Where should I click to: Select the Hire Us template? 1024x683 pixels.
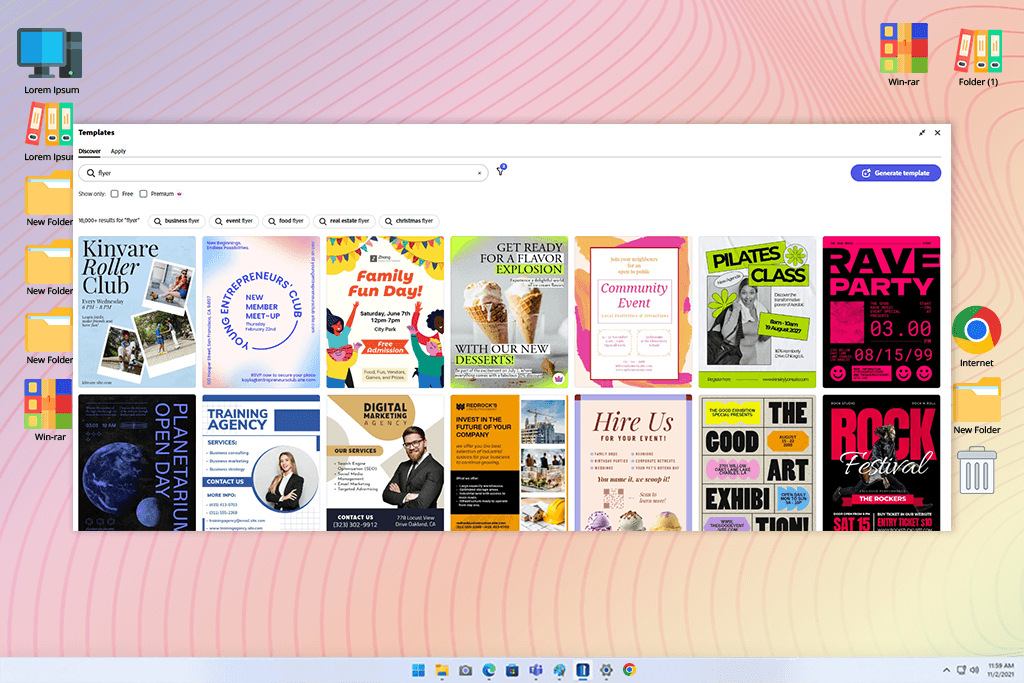(x=633, y=462)
